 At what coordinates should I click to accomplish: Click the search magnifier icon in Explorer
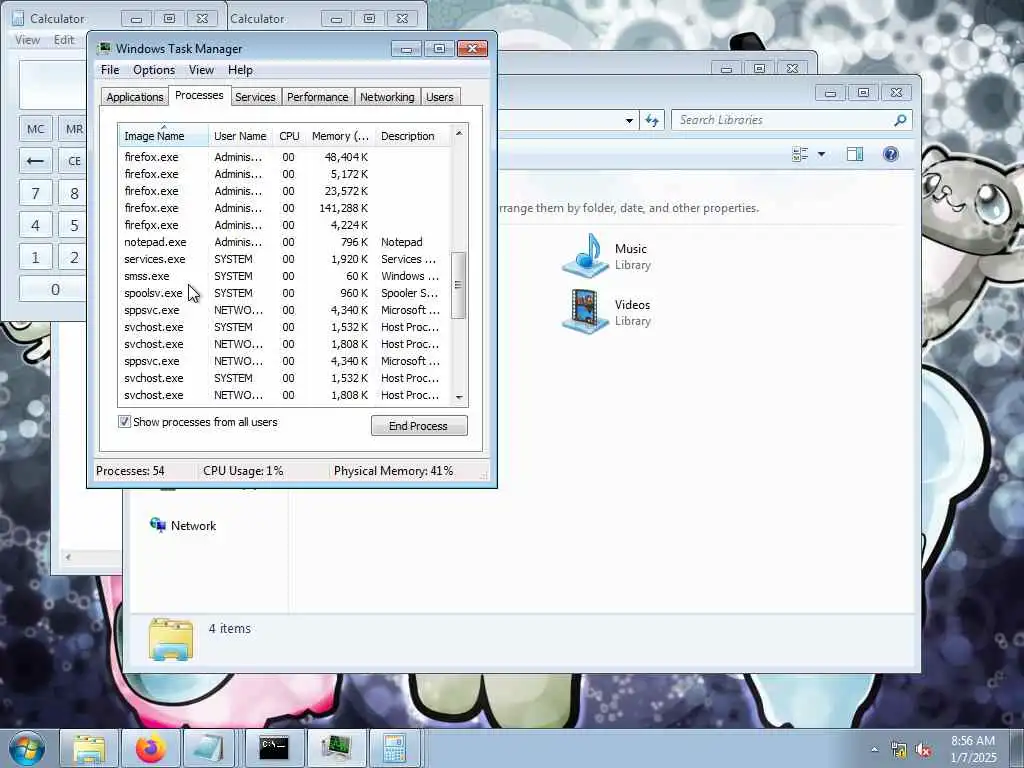901,120
